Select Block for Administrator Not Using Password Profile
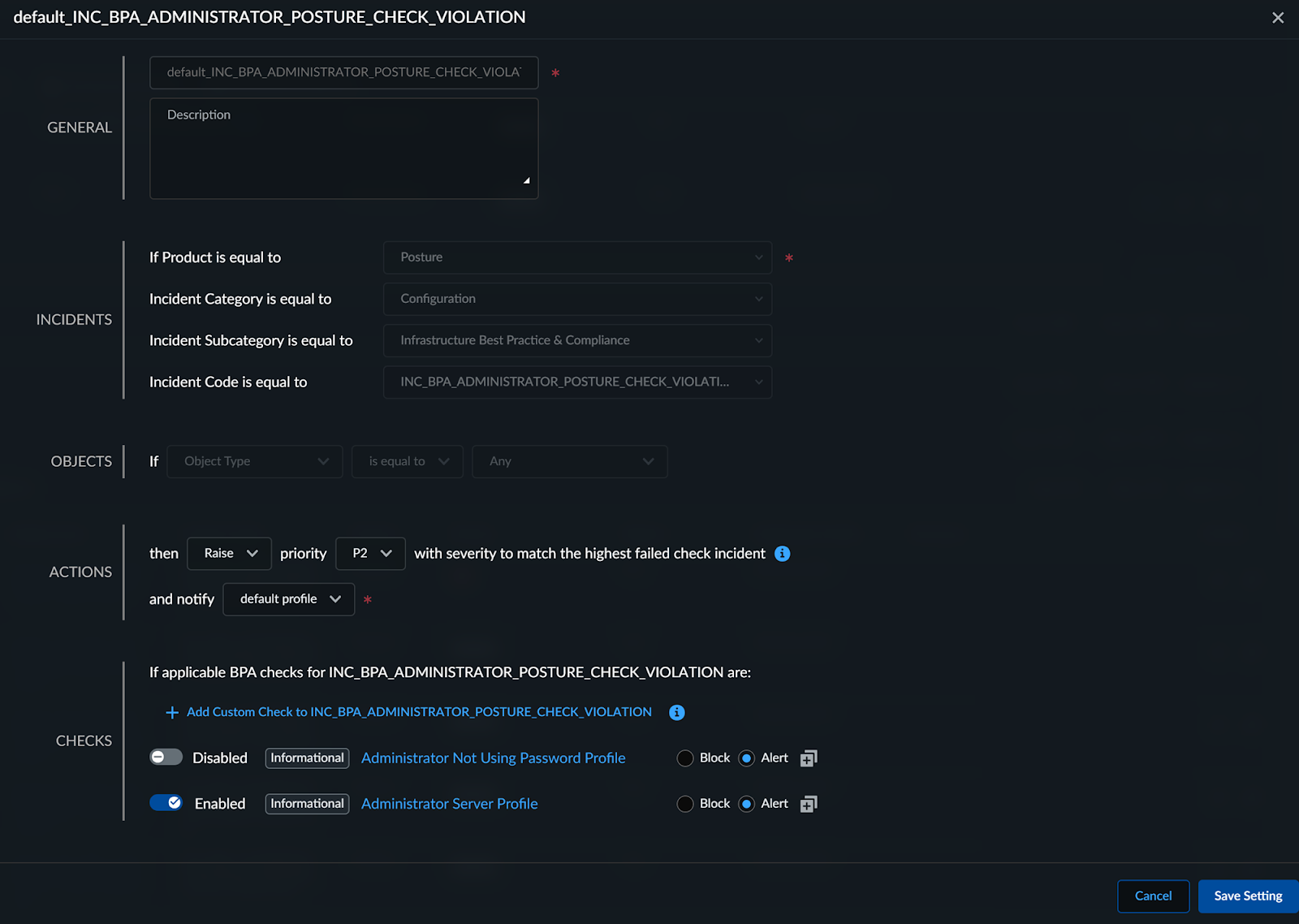 pyautogui.click(x=685, y=758)
